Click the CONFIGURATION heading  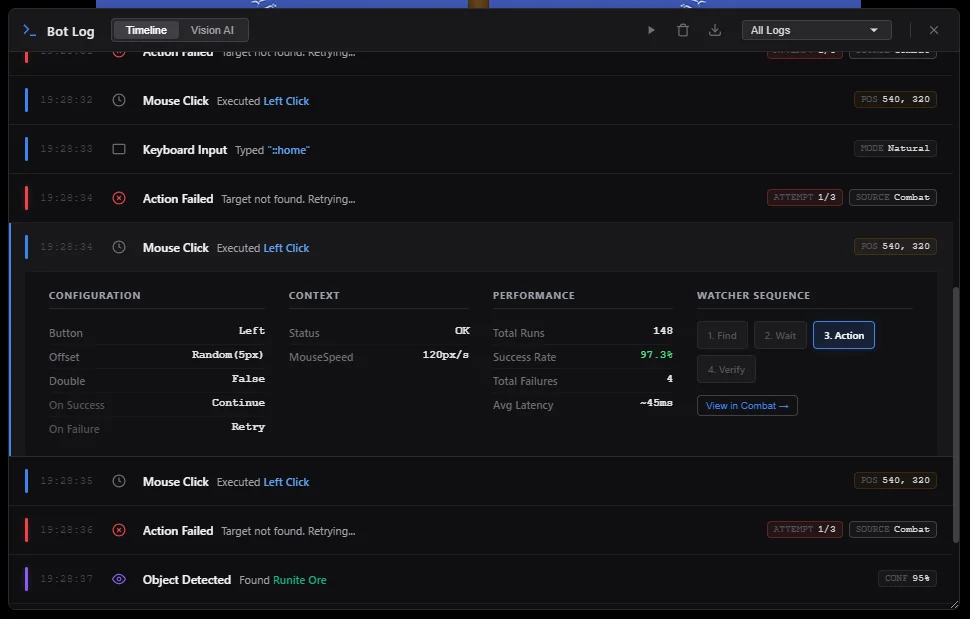point(95,296)
